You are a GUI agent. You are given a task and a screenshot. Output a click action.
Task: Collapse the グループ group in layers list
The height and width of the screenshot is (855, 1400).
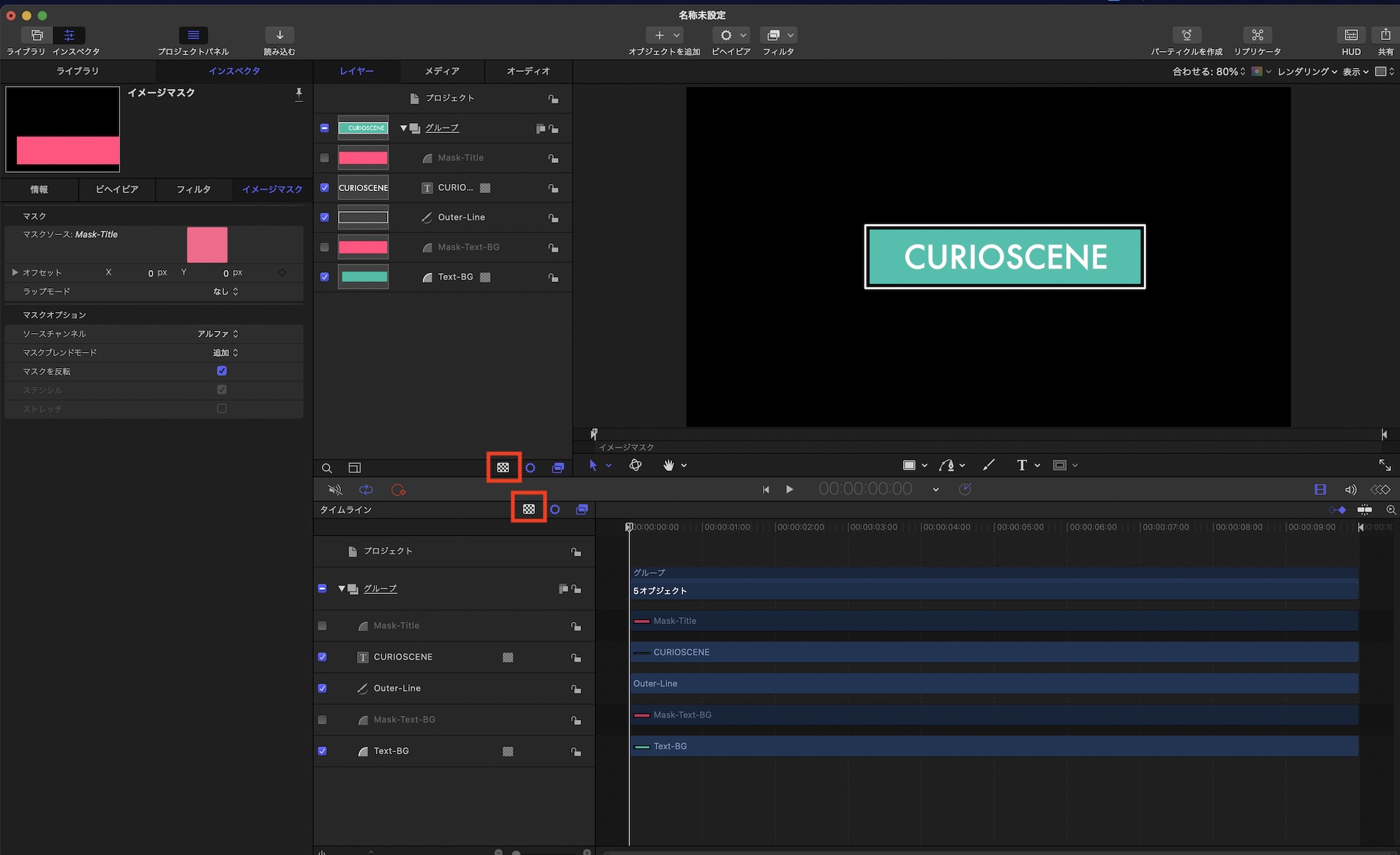pyautogui.click(x=404, y=128)
